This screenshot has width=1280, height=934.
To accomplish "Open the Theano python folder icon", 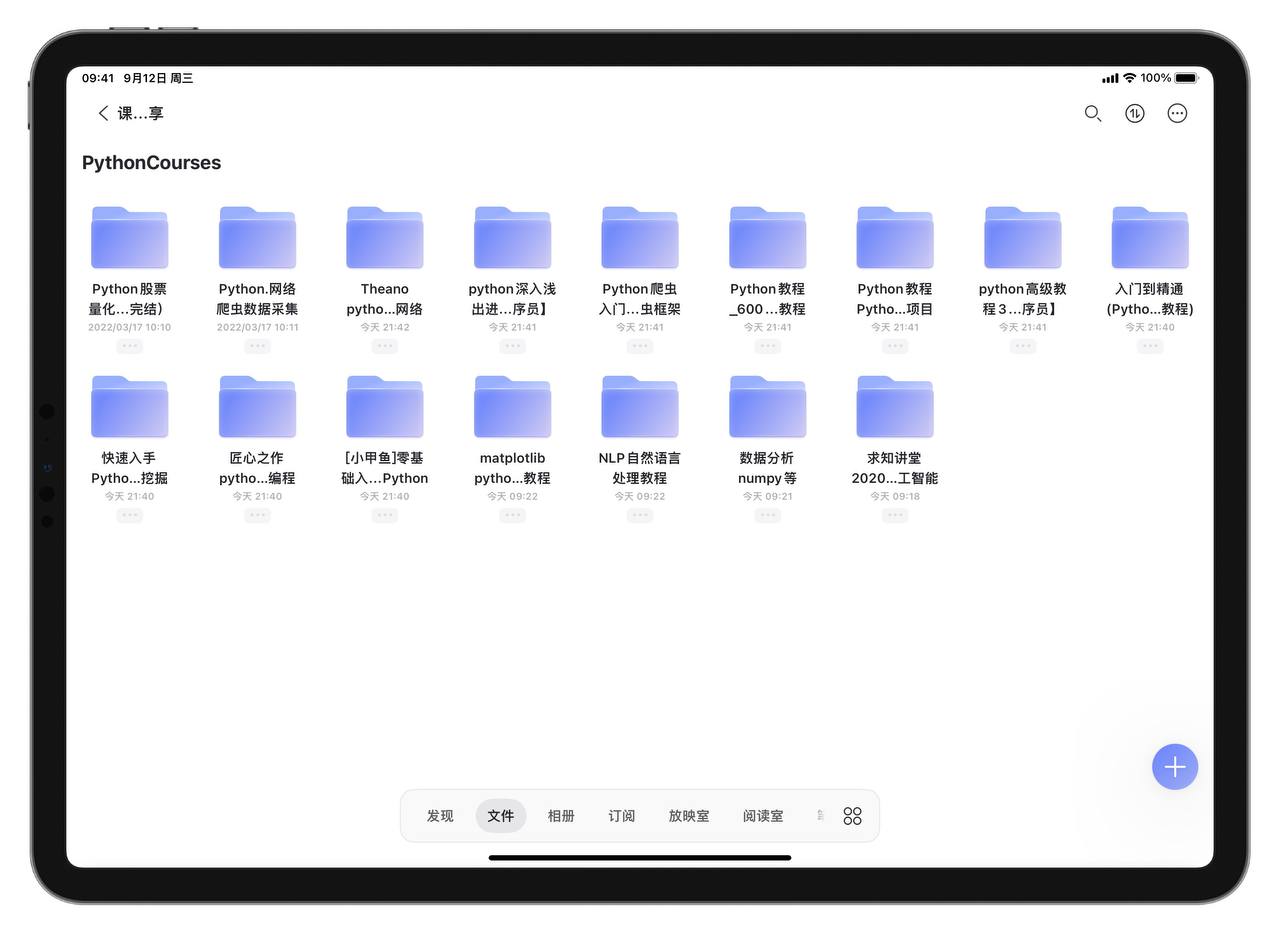I will [385, 238].
